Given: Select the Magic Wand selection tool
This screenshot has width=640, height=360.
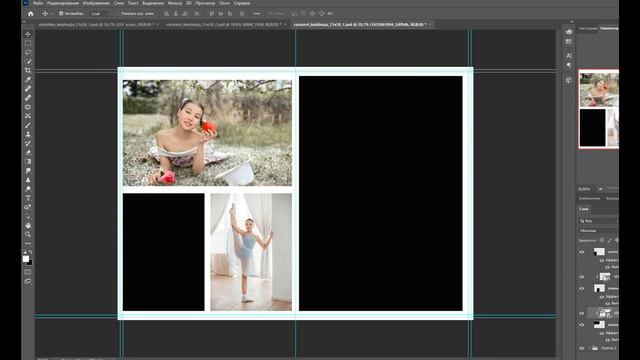Looking at the screenshot, I should 28,61.
